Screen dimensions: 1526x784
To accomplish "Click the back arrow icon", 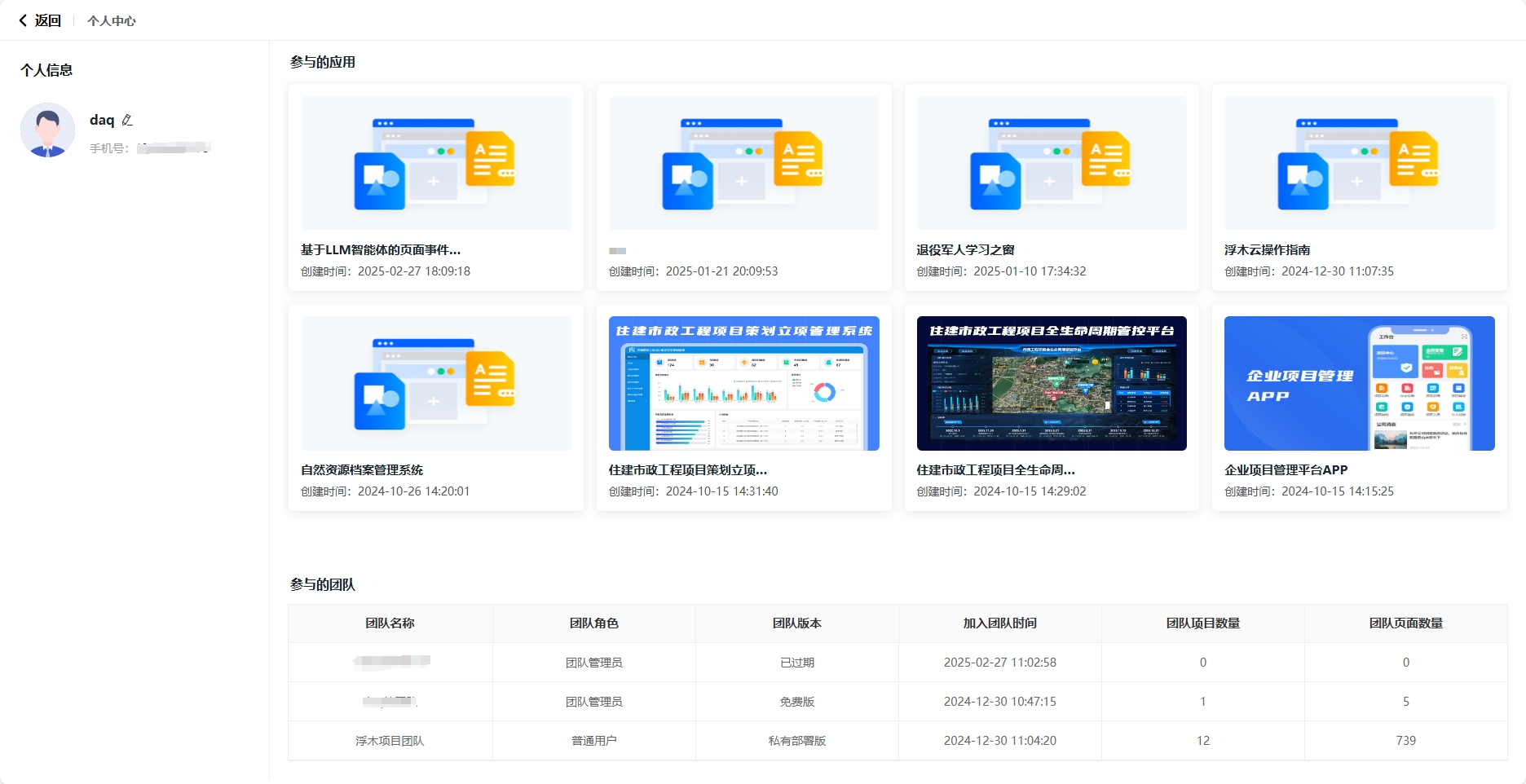I will point(23,20).
